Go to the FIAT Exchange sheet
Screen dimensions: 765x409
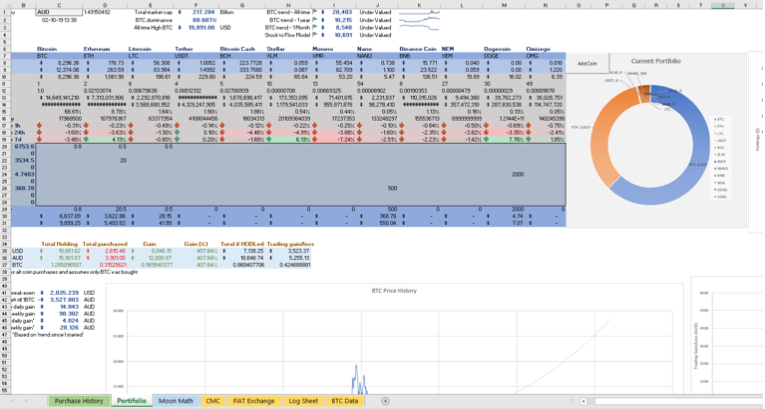[253, 401]
